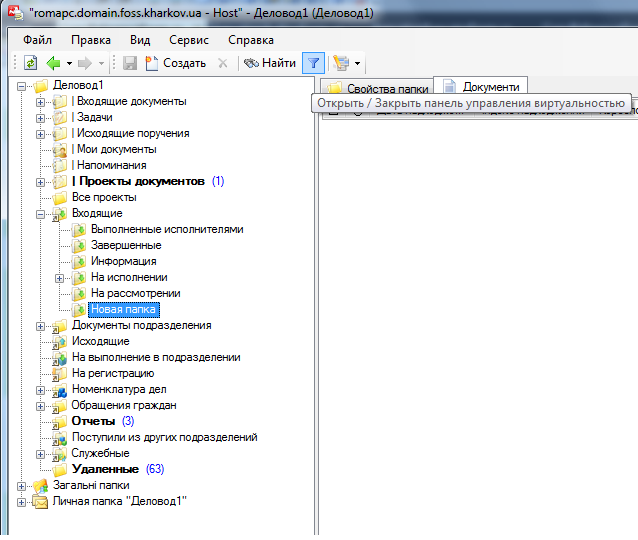Click the Личная папка envelope icon
Screen dimensions: 638x540
click(x=41, y=501)
